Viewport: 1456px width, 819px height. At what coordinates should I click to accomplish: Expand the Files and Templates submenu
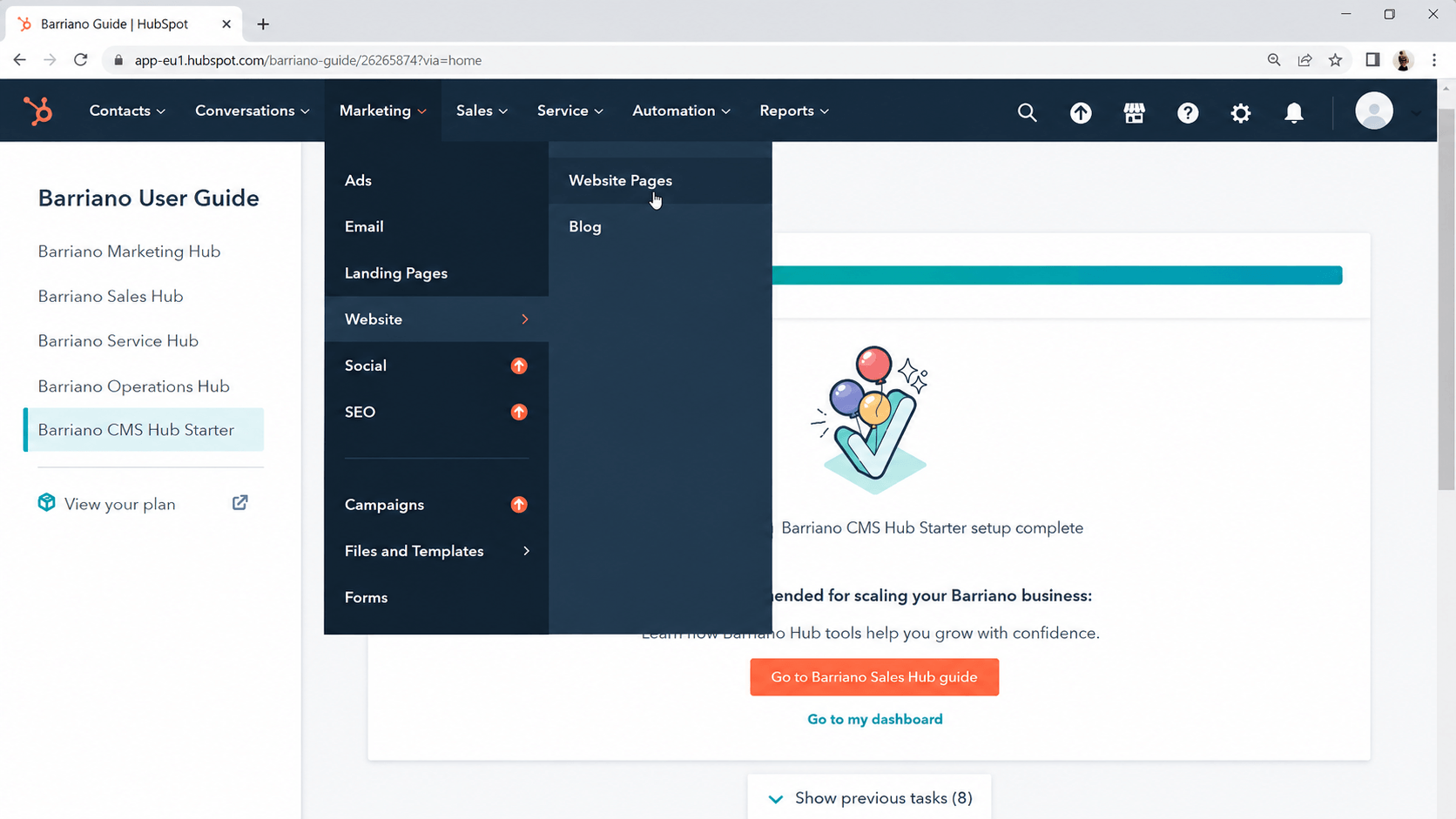point(436,551)
